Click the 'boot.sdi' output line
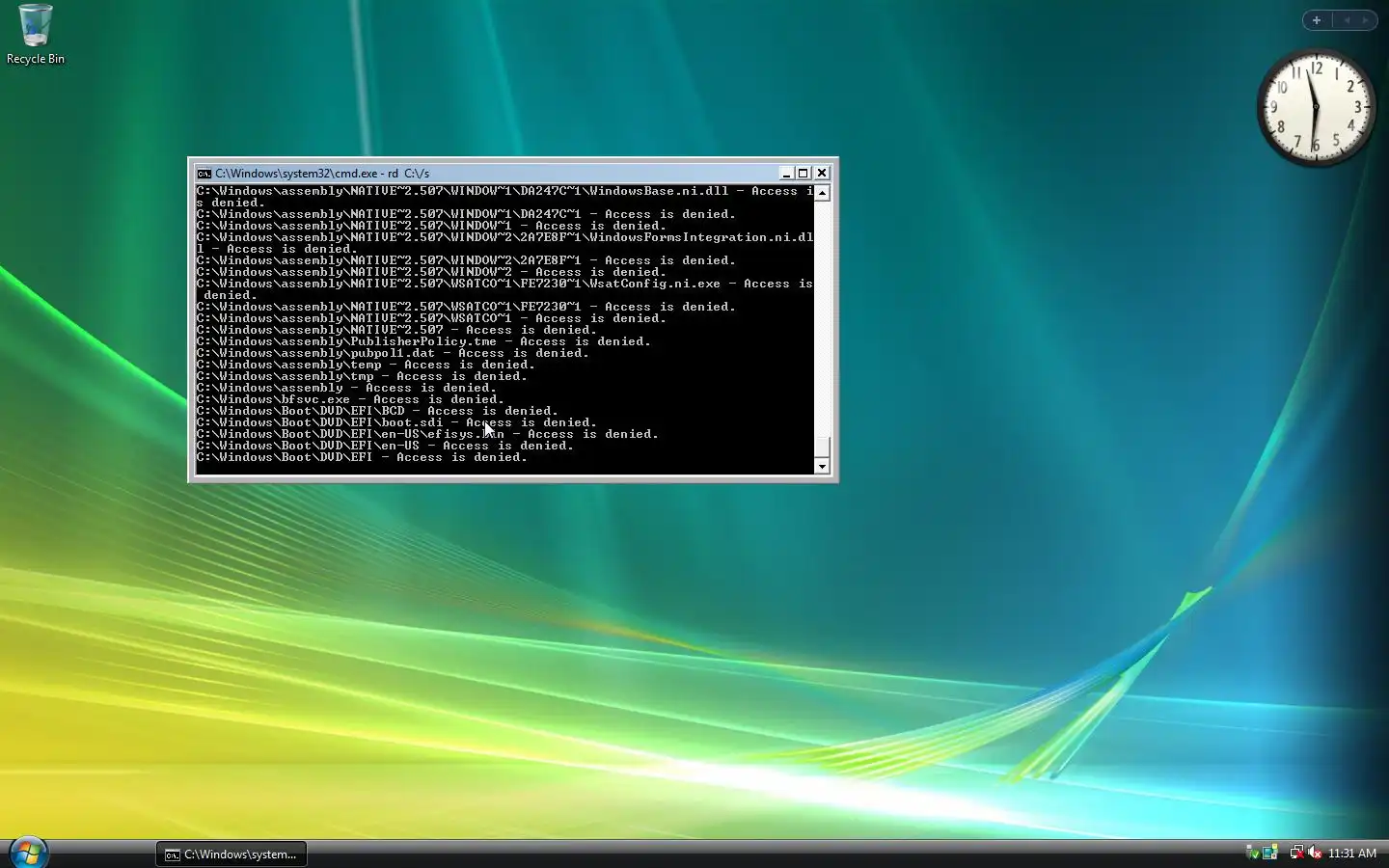This screenshot has width=1389, height=868. [x=396, y=422]
